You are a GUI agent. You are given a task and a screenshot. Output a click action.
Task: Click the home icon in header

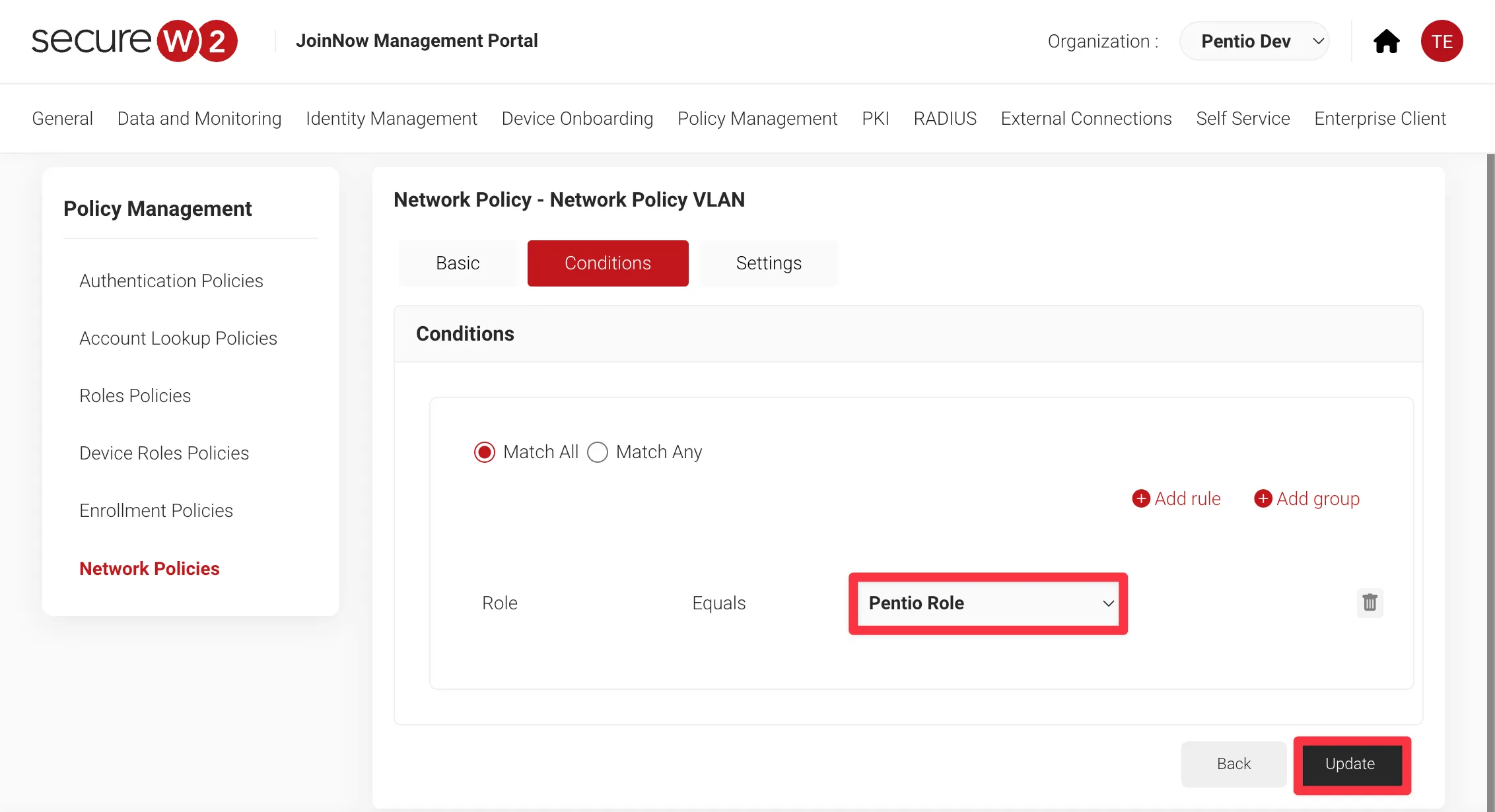pyautogui.click(x=1386, y=41)
